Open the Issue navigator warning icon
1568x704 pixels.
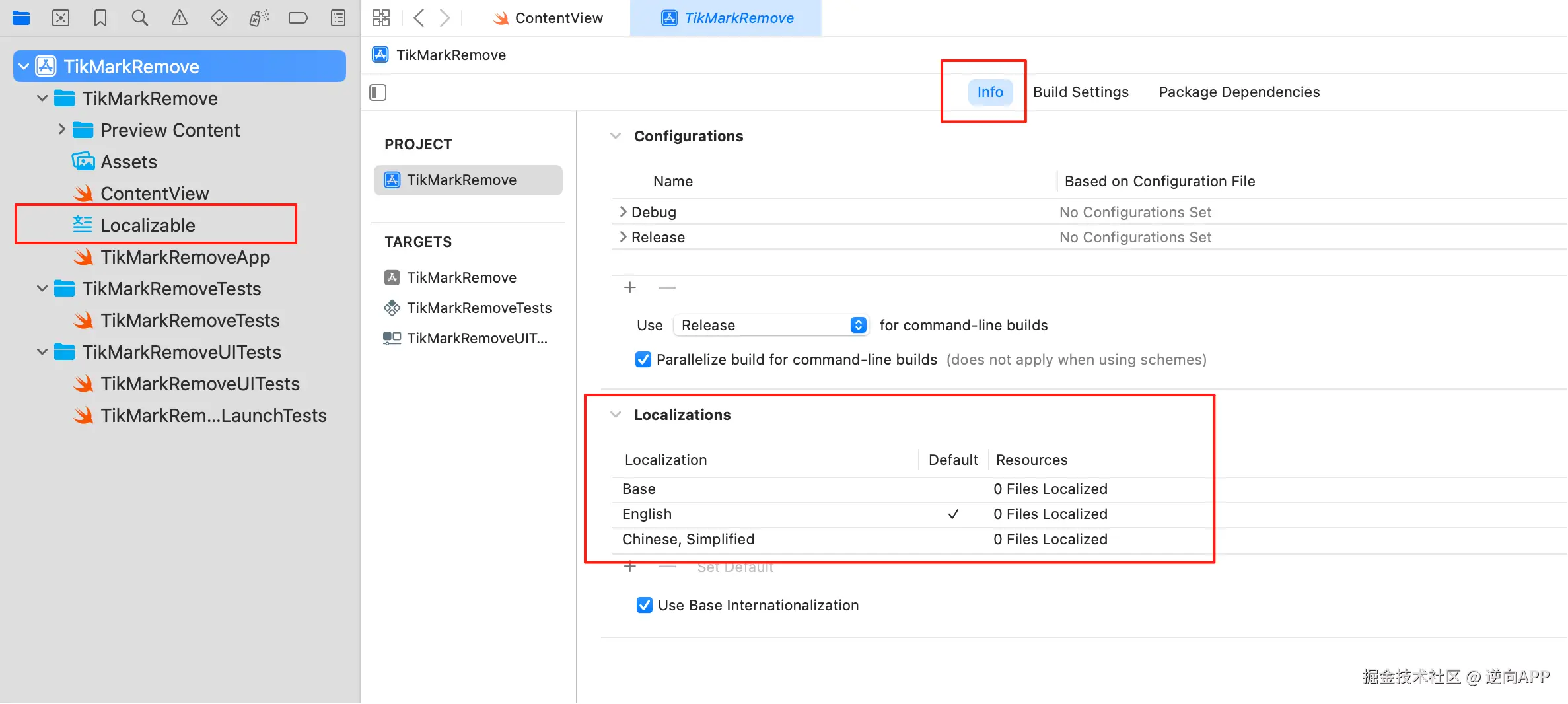[x=180, y=18]
